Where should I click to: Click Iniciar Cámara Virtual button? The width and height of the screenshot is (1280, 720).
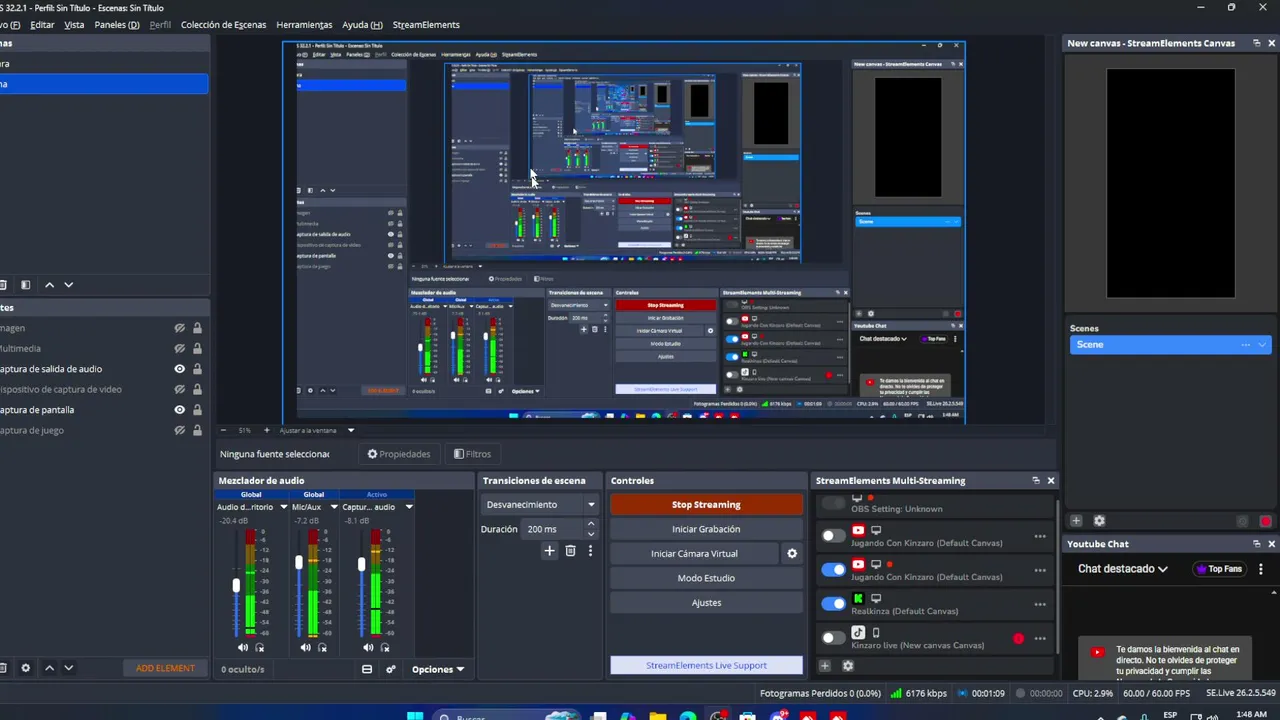click(694, 553)
